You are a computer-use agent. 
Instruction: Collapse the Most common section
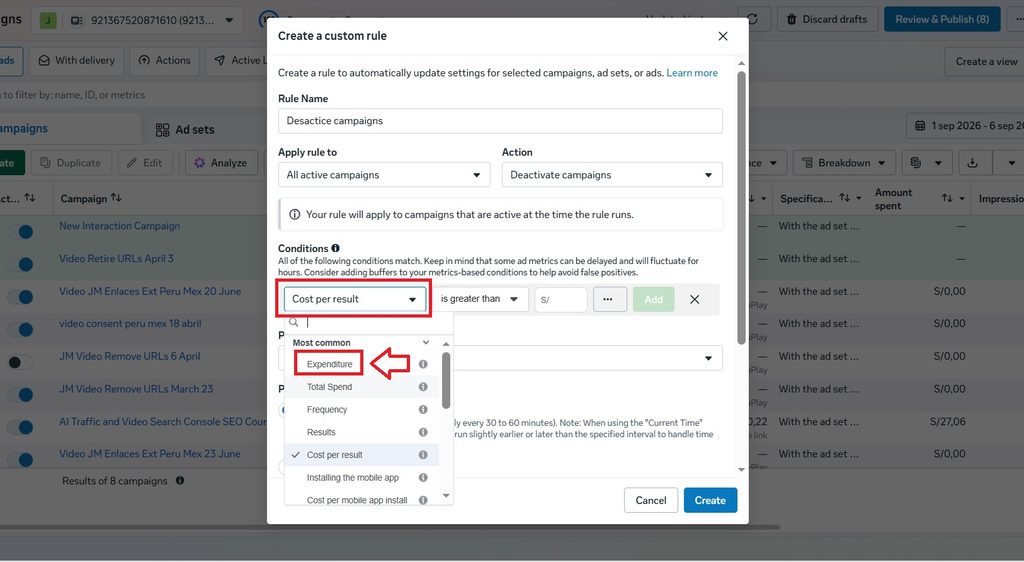[x=426, y=342]
